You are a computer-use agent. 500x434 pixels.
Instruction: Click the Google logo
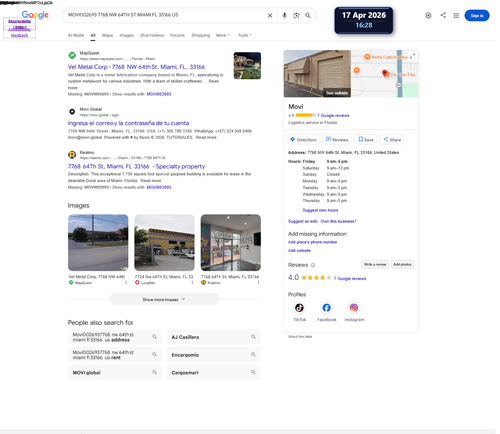tap(35, 15)
